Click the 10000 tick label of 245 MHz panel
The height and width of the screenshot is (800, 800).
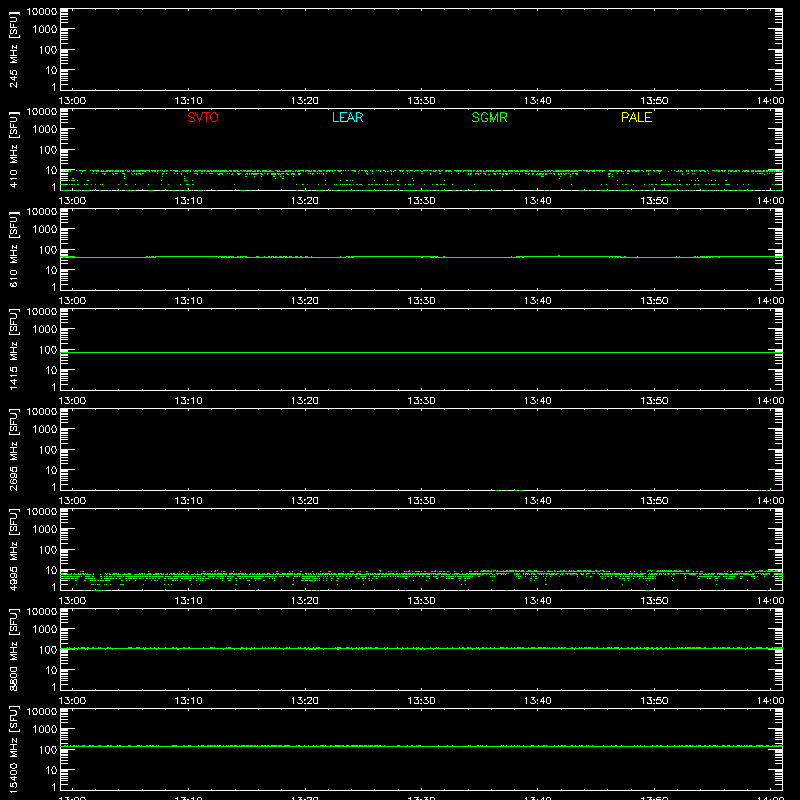tap(42, 12)
